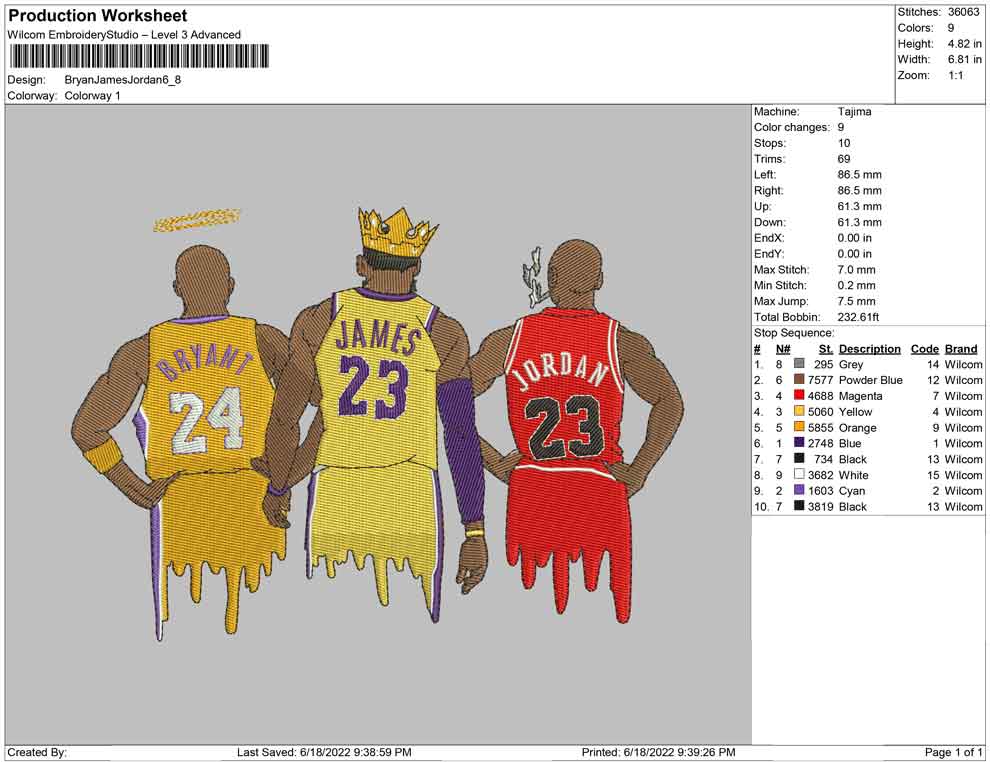
Task: Click the 'Stop Sequence:' label
Action: [x=794, y=333]
